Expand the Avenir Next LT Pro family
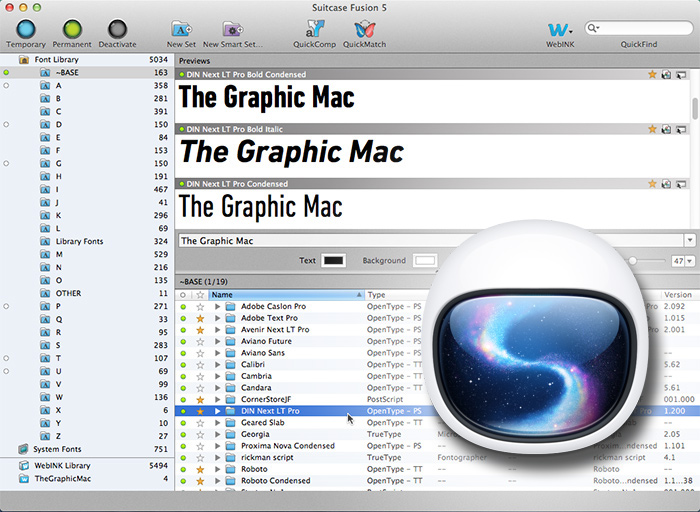 click(217, 330)
